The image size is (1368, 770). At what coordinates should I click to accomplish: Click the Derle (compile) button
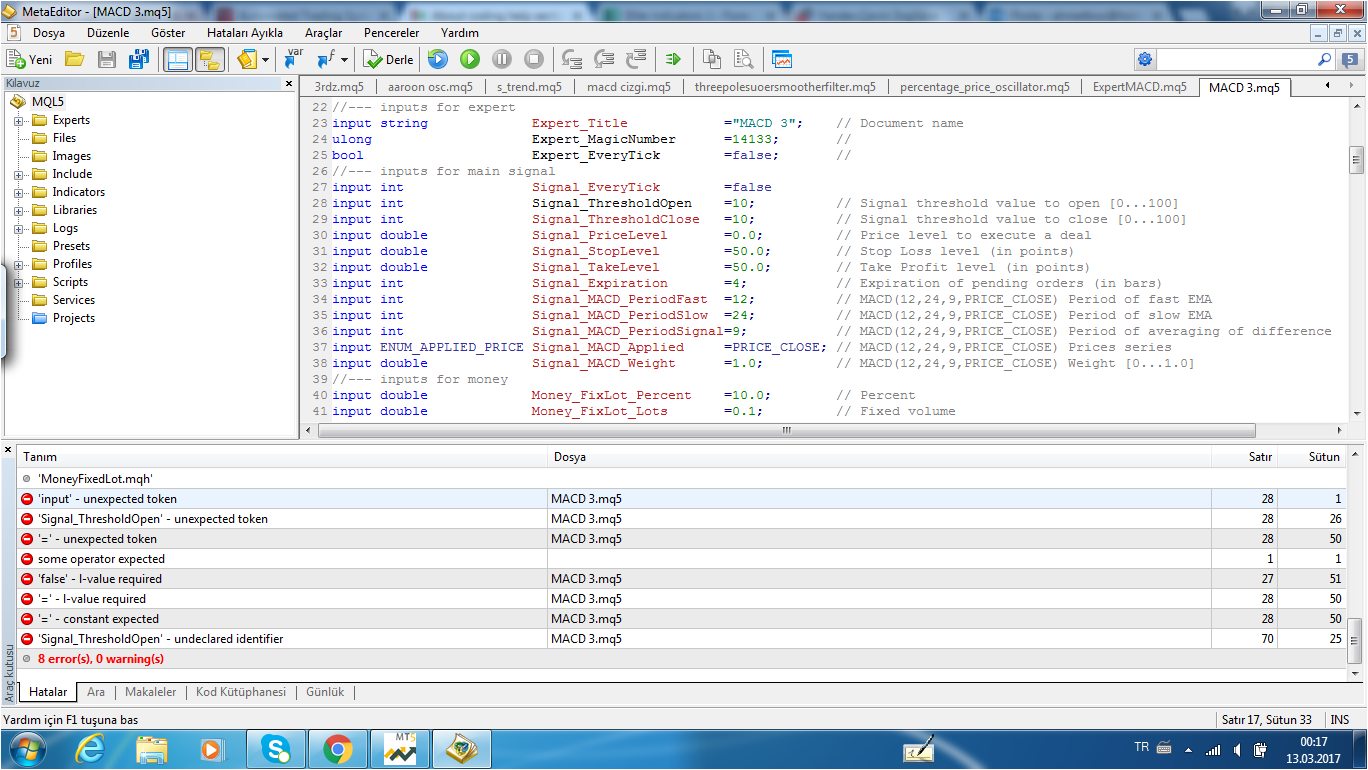(x=388, y=59)
